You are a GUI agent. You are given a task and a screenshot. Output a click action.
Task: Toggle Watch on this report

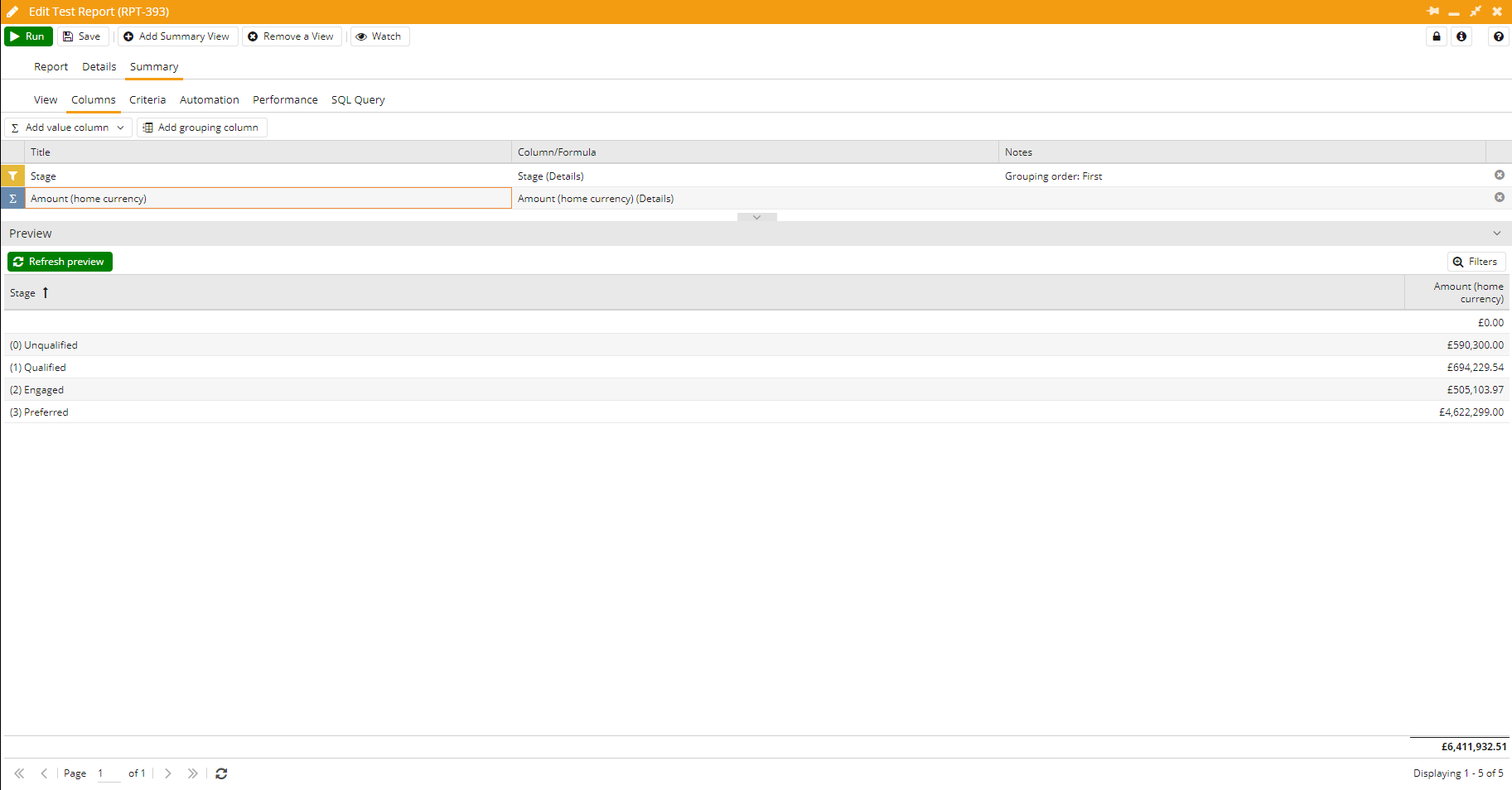click(379, 36)
